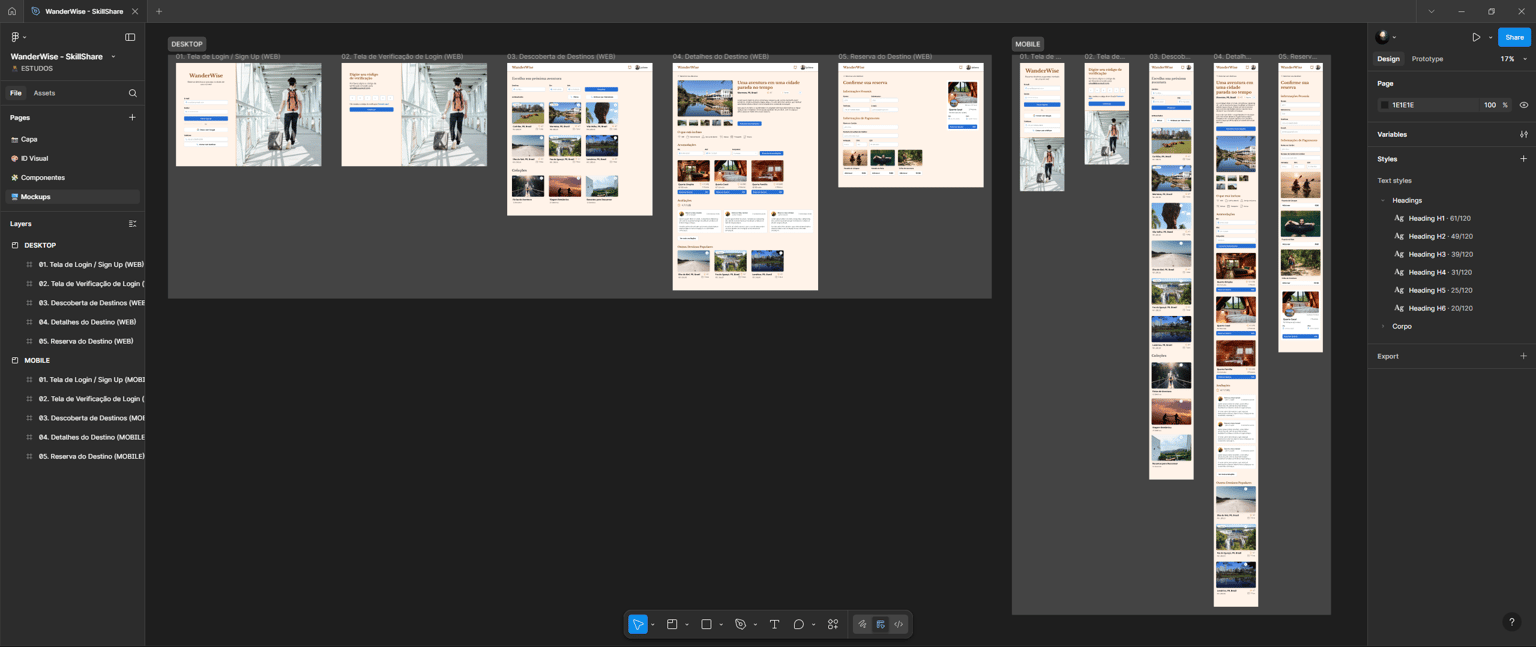Select the Rectangle shape tool
1536x647 pixels.
click(x=706, y=624)
